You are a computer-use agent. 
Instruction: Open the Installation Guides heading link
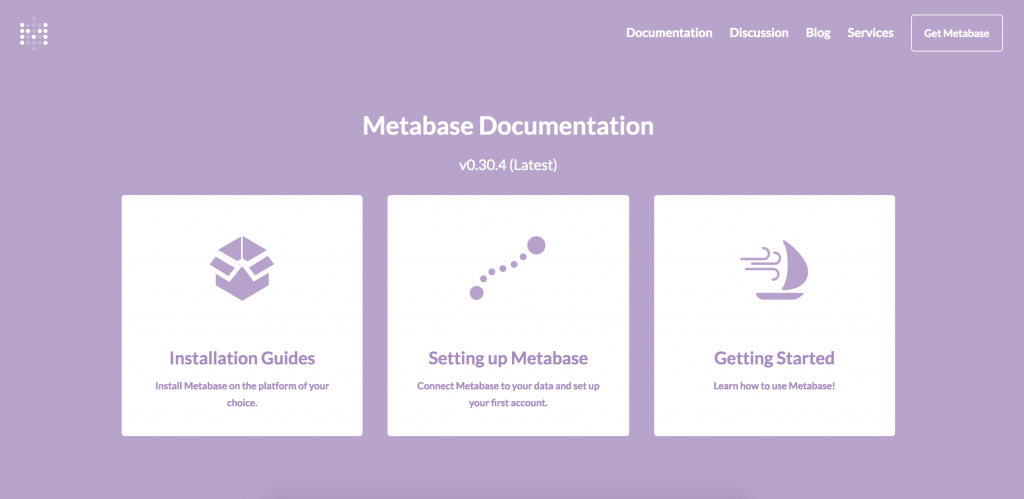242,358
